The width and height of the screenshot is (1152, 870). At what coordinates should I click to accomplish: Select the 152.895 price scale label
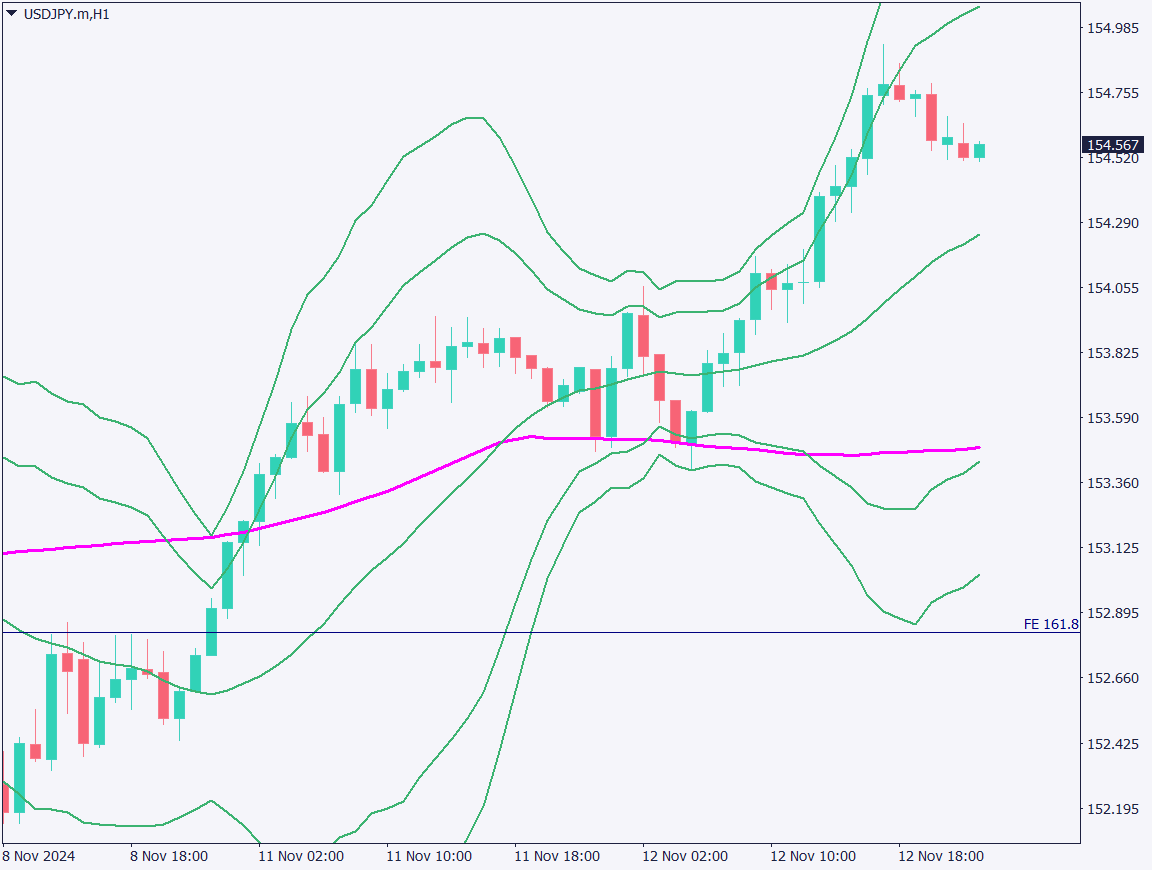(x=1113, y=613)
